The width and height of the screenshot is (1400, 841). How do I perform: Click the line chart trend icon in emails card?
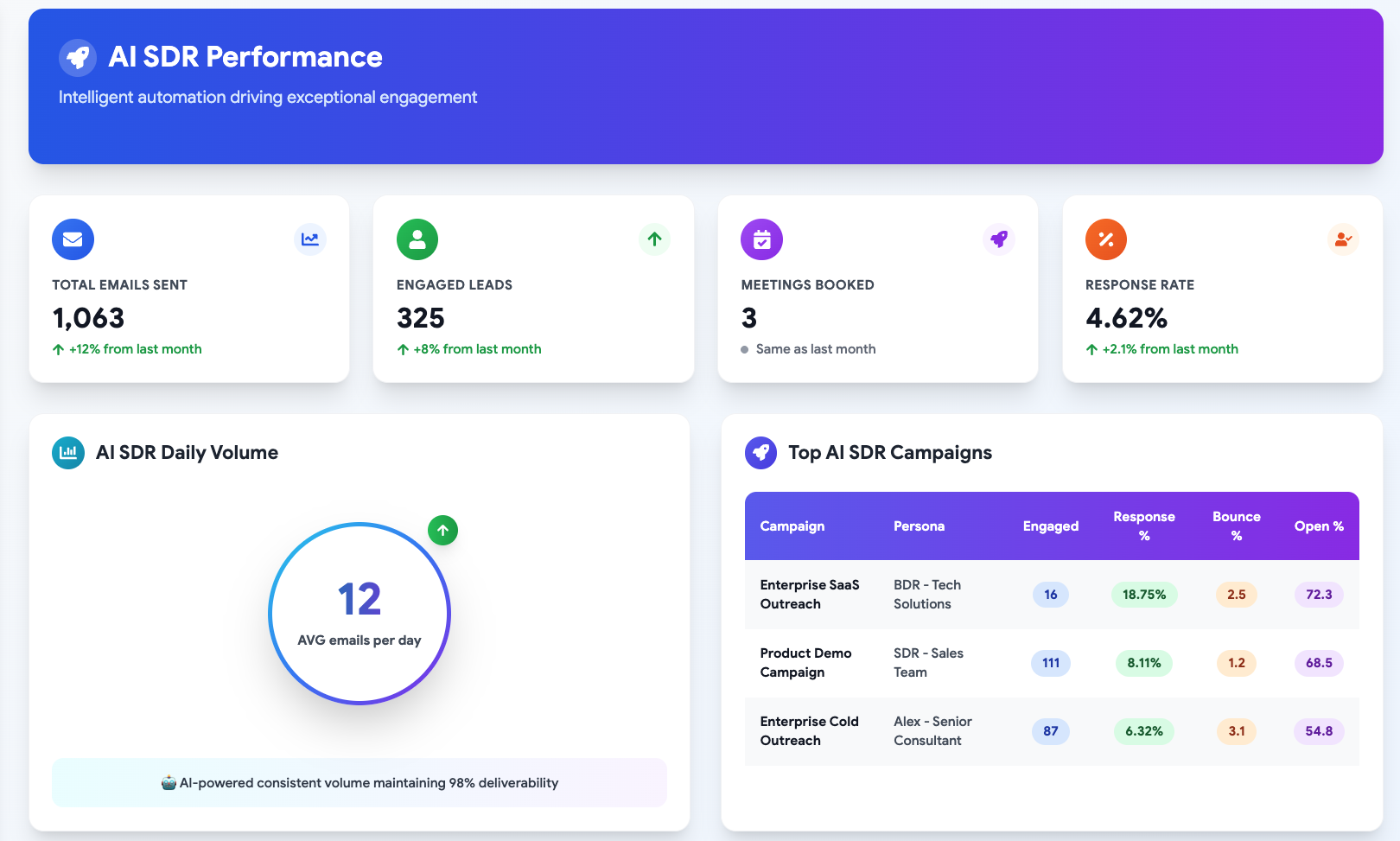click(309, 239)
